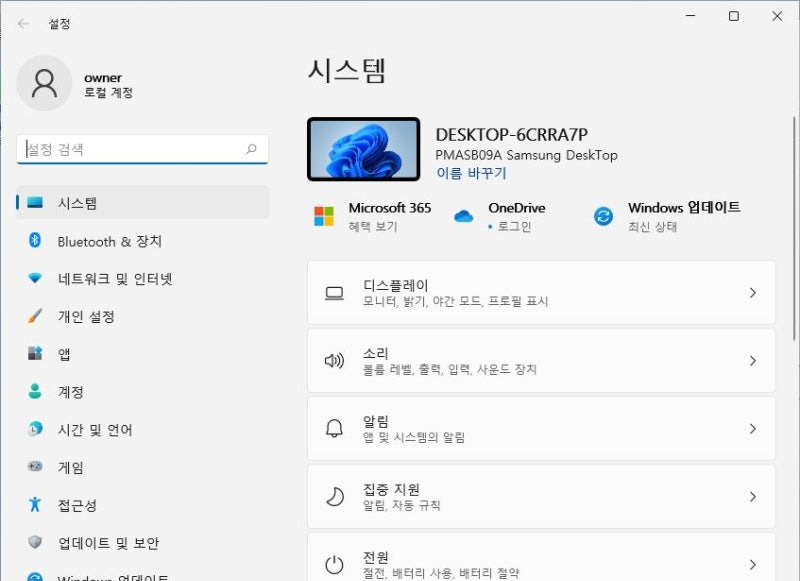Click the 소리 speaker icon

click(x=334, y=361)
